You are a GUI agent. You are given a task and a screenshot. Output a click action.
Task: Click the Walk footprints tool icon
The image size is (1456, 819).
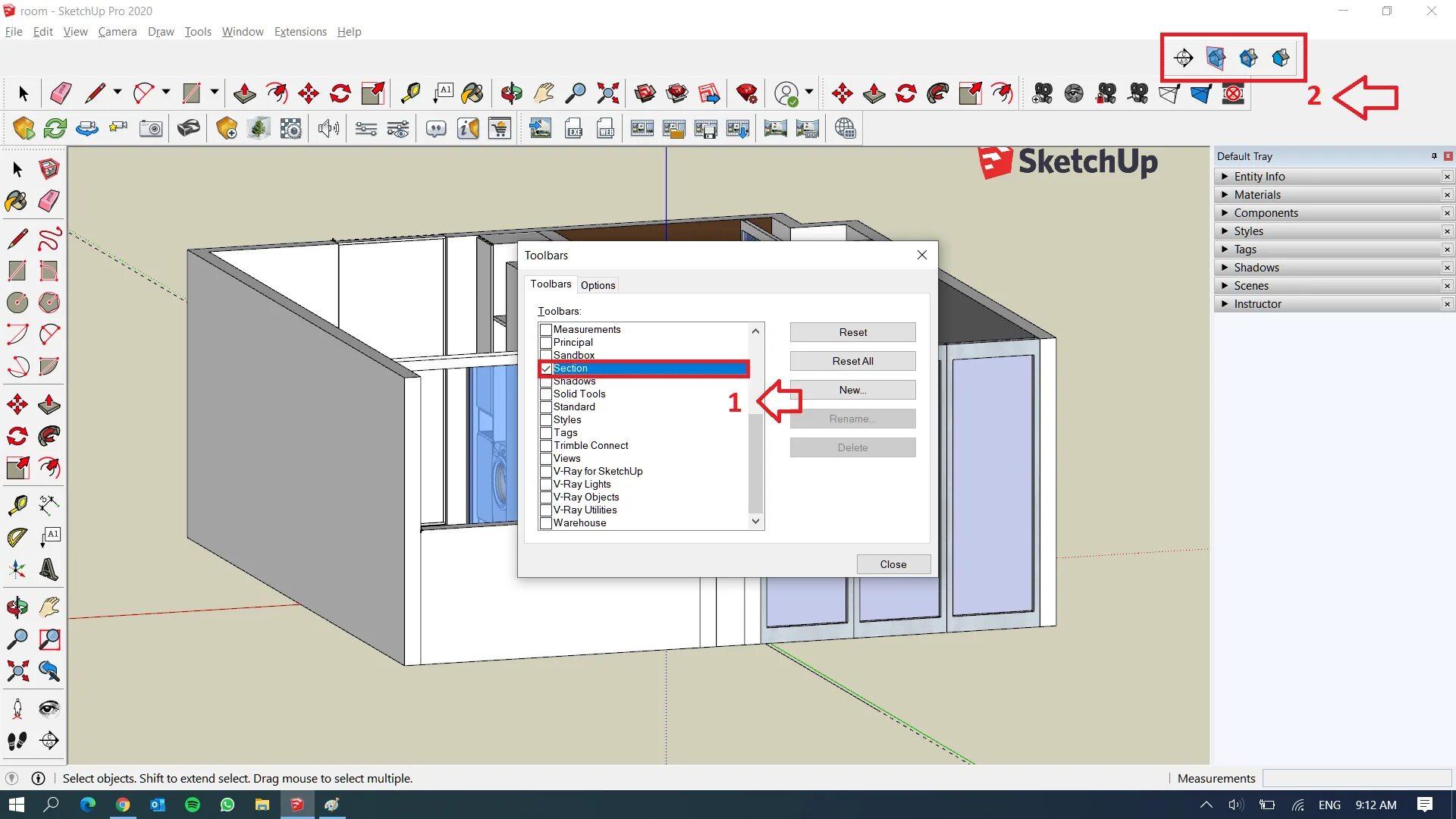[x=17, y=740]
